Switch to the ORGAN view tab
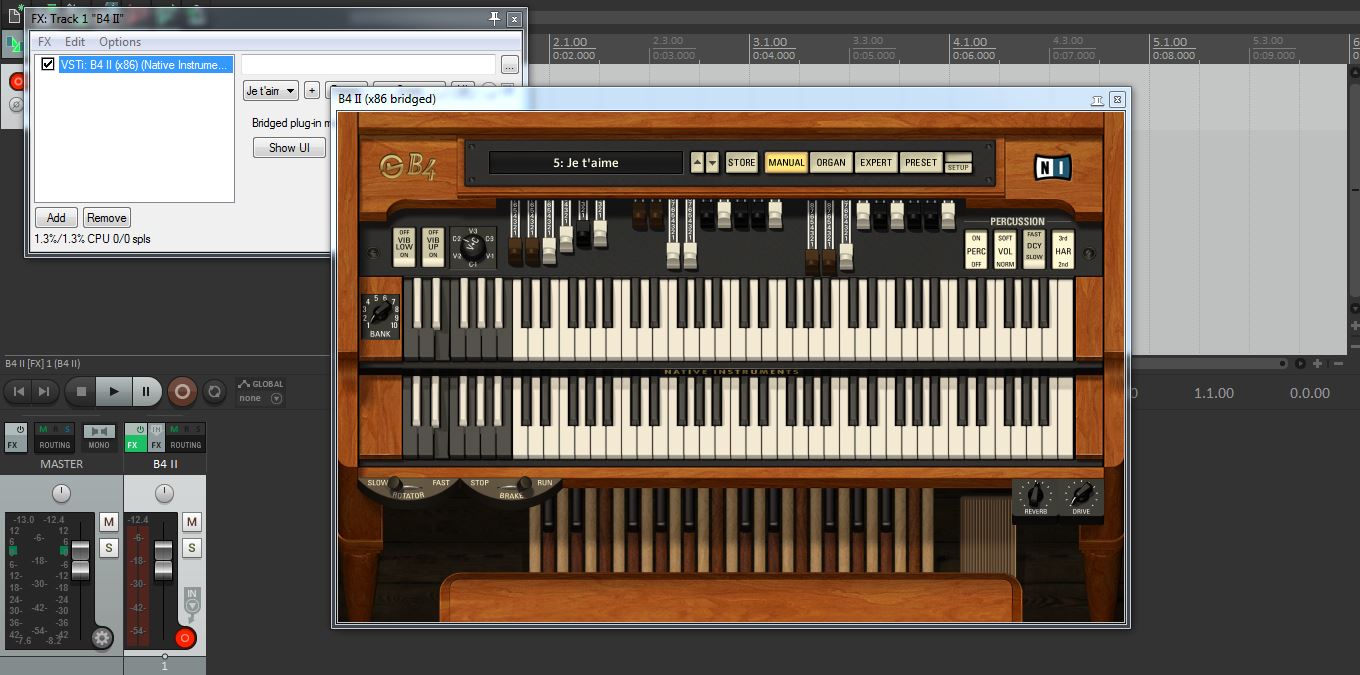1360x675 pixels. pyautogui.click(x=830, y=163)
